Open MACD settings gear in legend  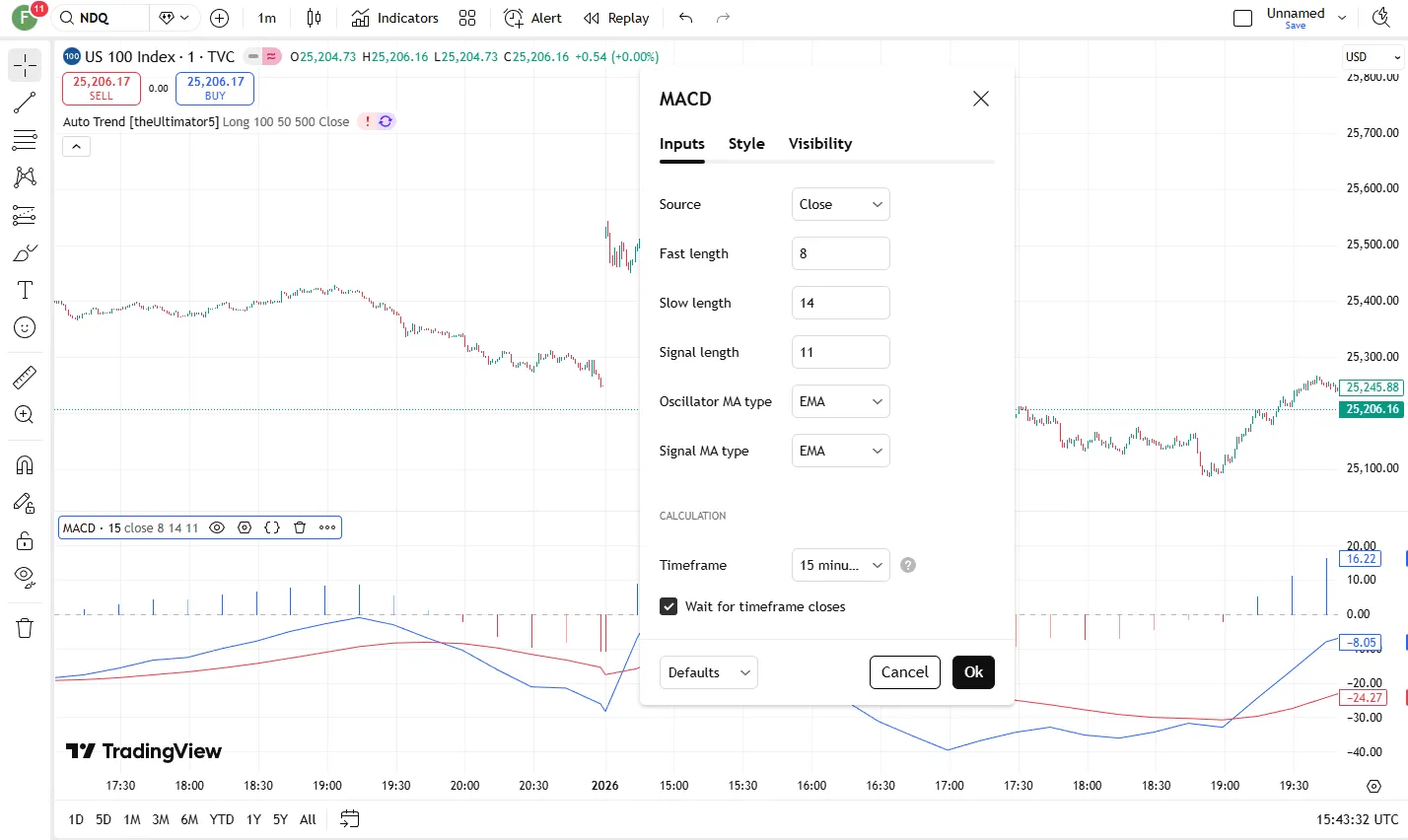[245, 527]
